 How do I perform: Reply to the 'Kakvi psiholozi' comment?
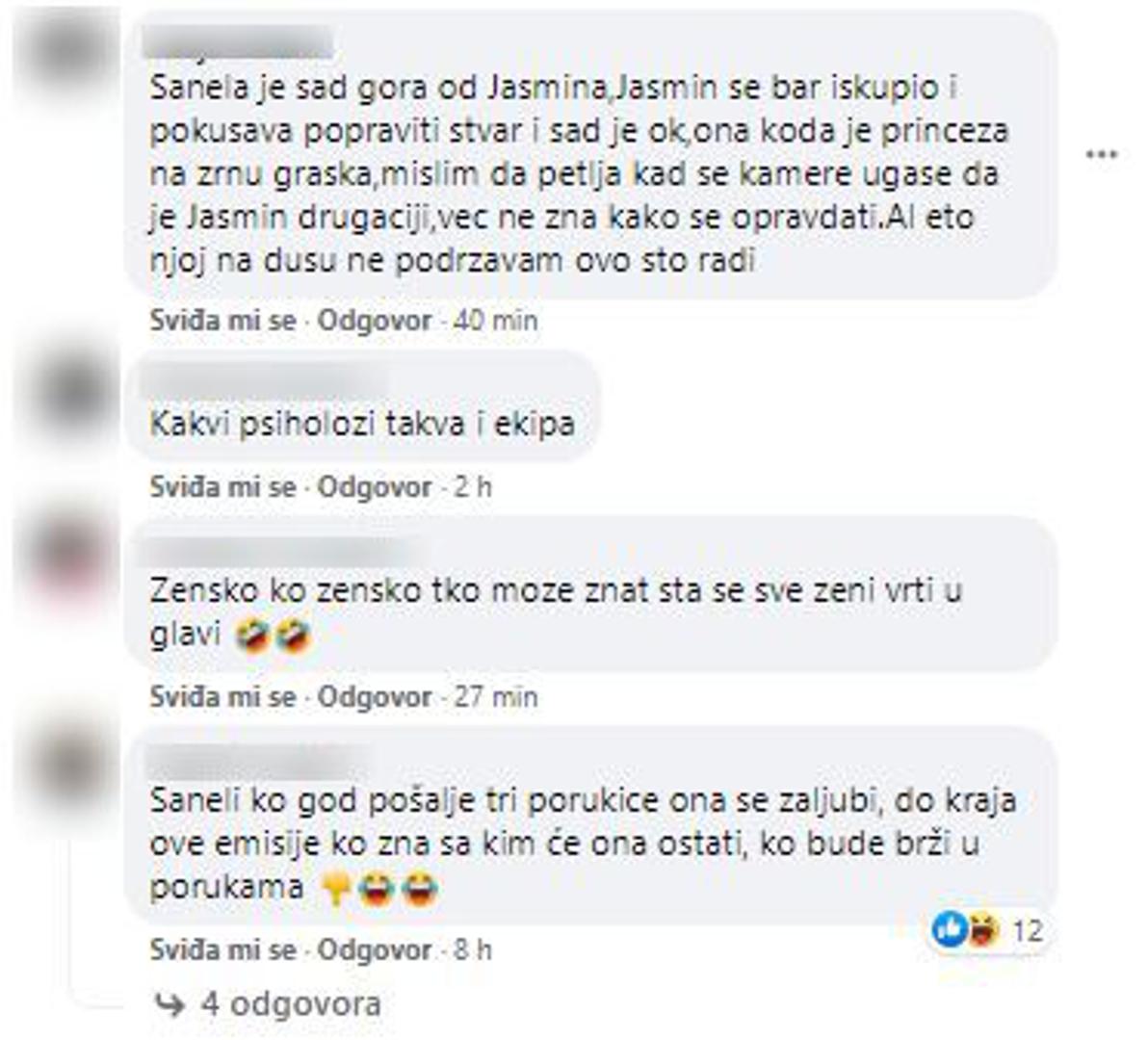click(374, 486)
